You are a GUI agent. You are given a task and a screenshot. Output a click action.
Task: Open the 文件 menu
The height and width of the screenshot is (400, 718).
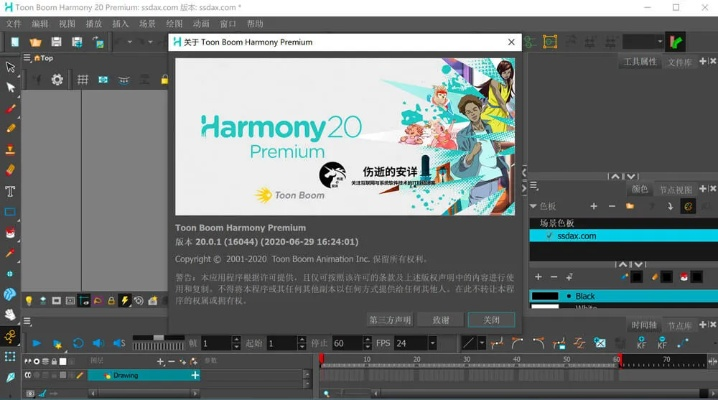13,24
